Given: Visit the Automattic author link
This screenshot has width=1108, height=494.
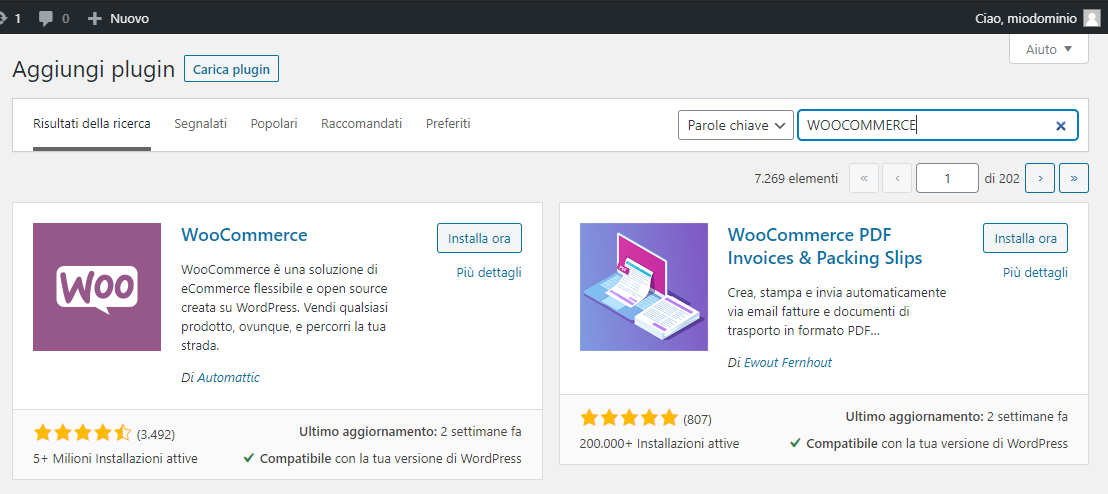Looking at the screenshot, I should [229, 377].
